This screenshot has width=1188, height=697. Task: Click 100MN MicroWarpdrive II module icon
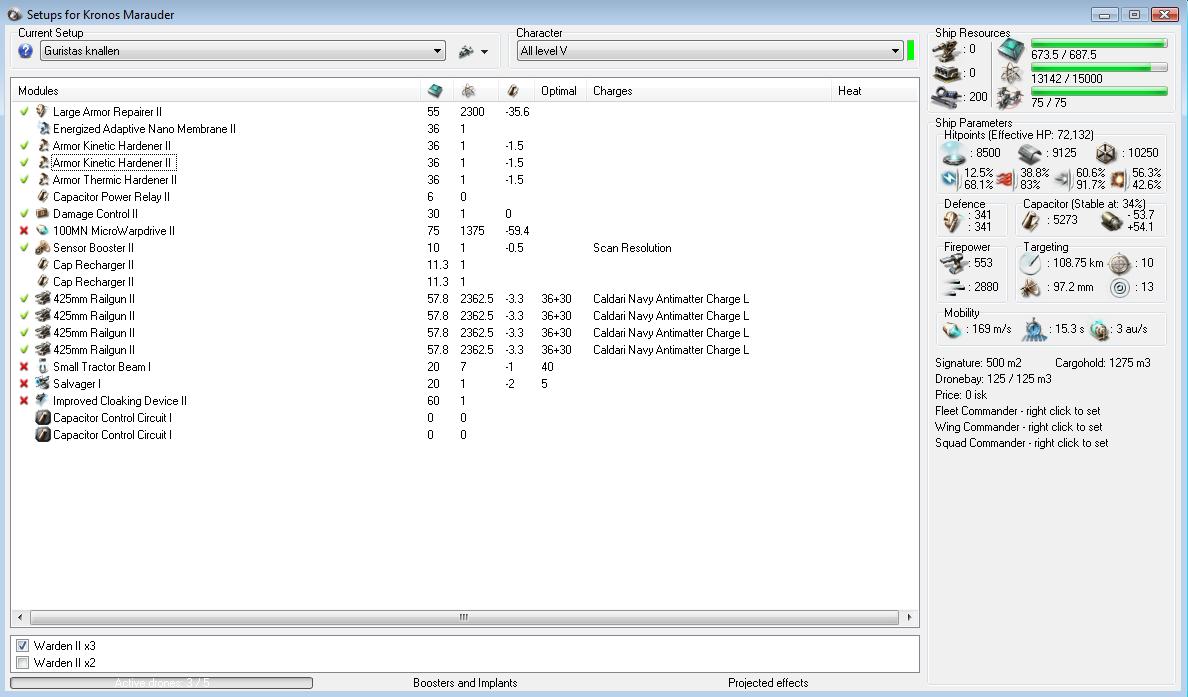tap(42, 230)
